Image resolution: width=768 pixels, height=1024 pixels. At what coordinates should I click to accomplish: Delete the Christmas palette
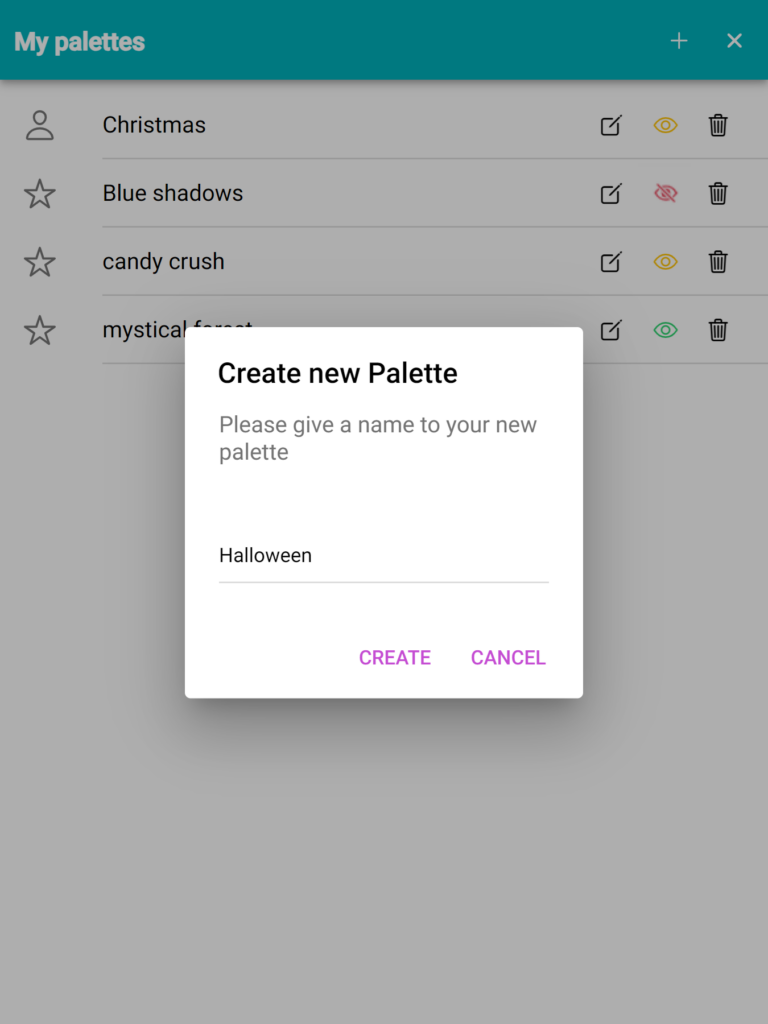(718, 125)
